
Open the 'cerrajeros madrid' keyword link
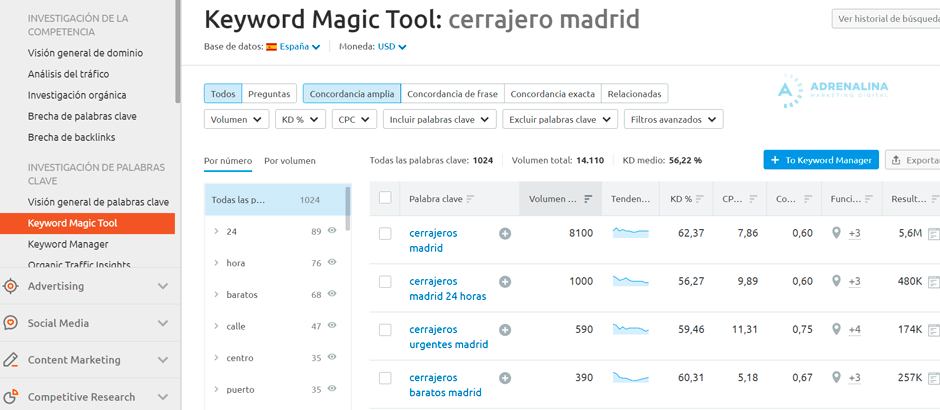click(x=433, y=240)
